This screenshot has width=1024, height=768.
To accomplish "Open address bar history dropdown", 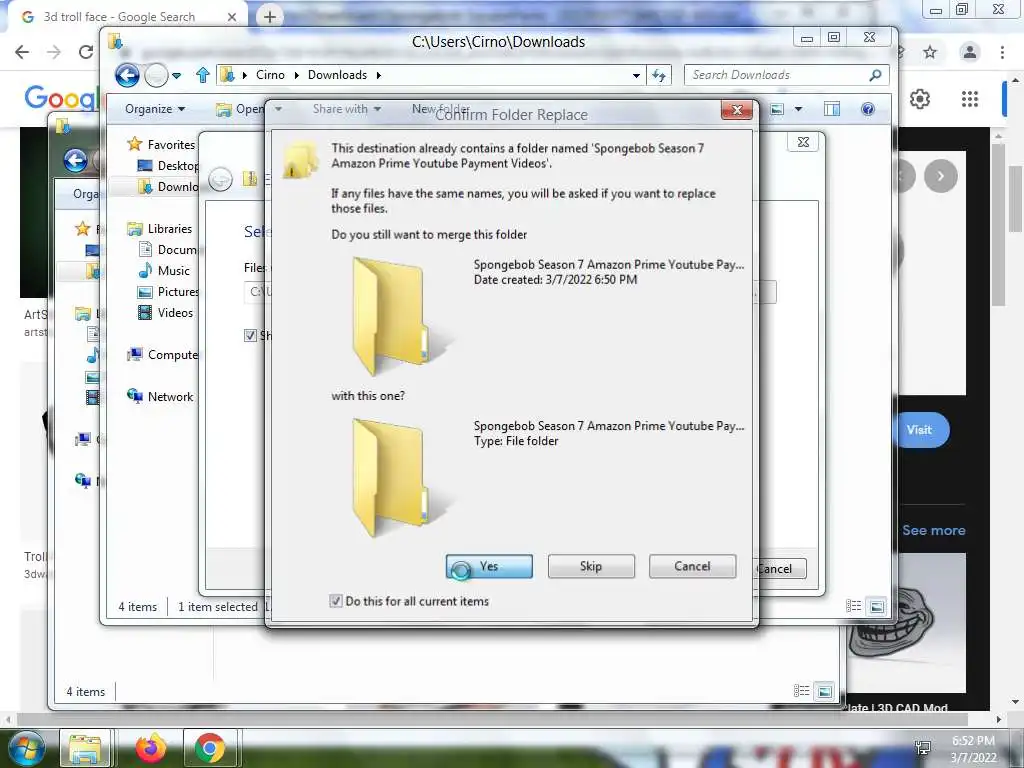I will pos(636,76).
